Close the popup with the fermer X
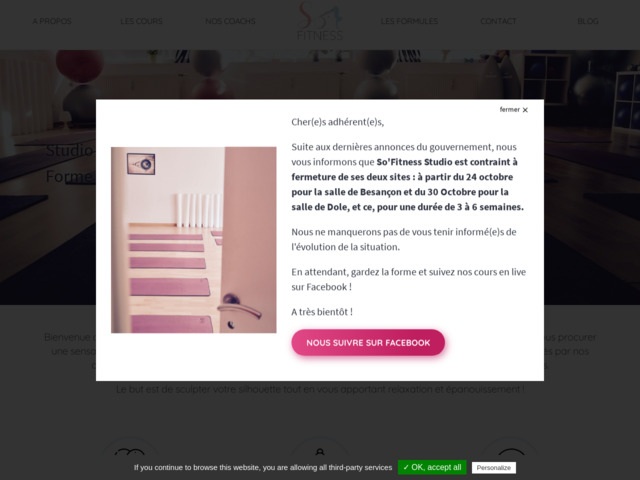This screenshot has width=640, height=480. point(525,110)
